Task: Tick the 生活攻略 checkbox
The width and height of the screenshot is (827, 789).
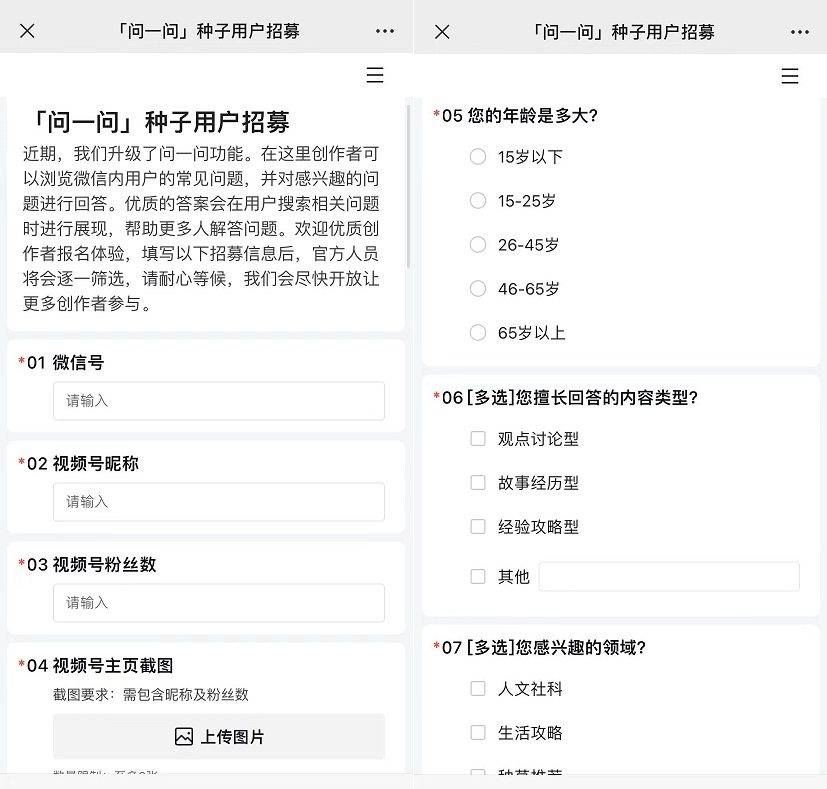Action: 478,733
